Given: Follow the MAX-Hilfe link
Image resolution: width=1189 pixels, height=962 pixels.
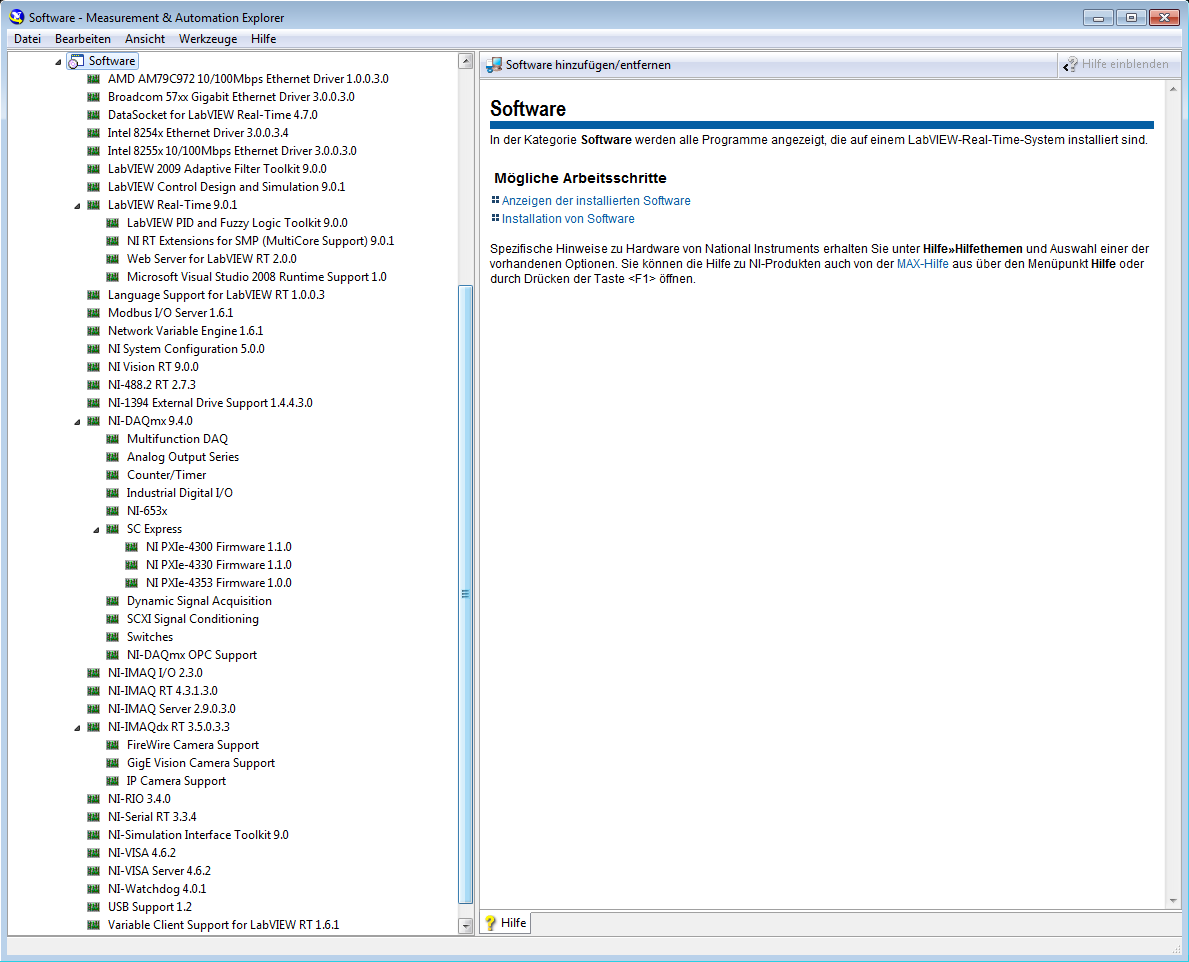Looking at the screenshot, I should coord(922,264).
